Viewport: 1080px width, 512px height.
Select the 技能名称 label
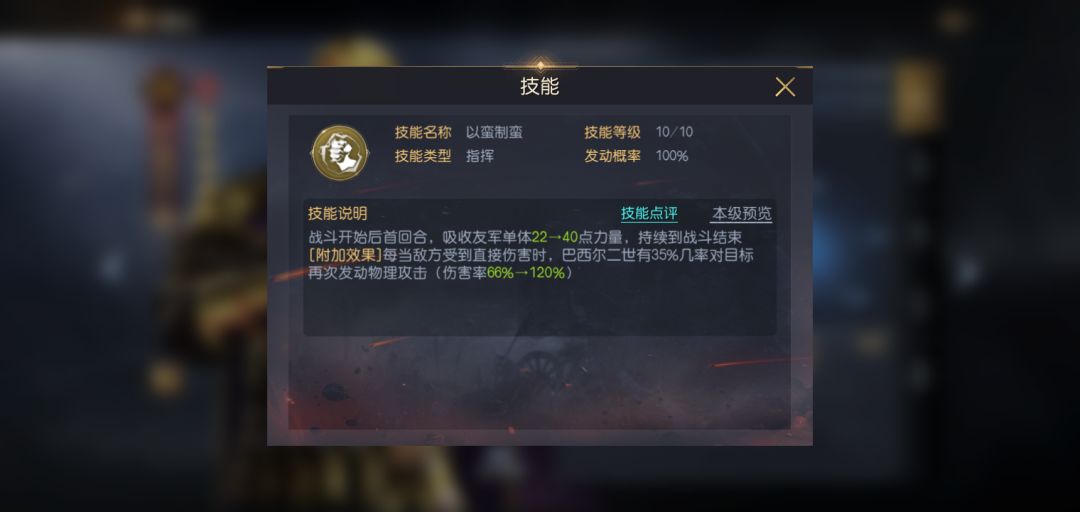[423, 132]
